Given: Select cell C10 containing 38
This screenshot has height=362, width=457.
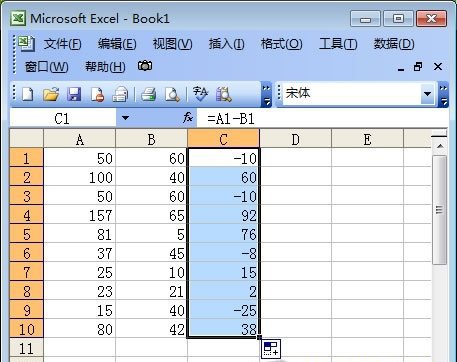Looking at the screenshot, I should pos(223,329).
